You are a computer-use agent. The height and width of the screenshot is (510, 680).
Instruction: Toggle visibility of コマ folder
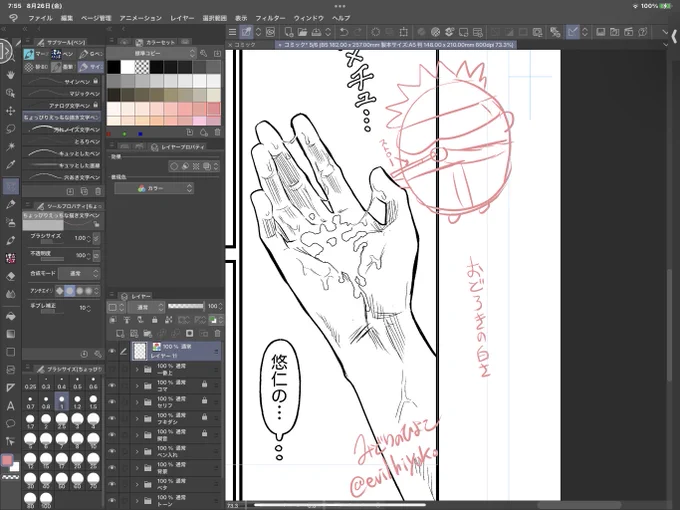click(112, 385)
